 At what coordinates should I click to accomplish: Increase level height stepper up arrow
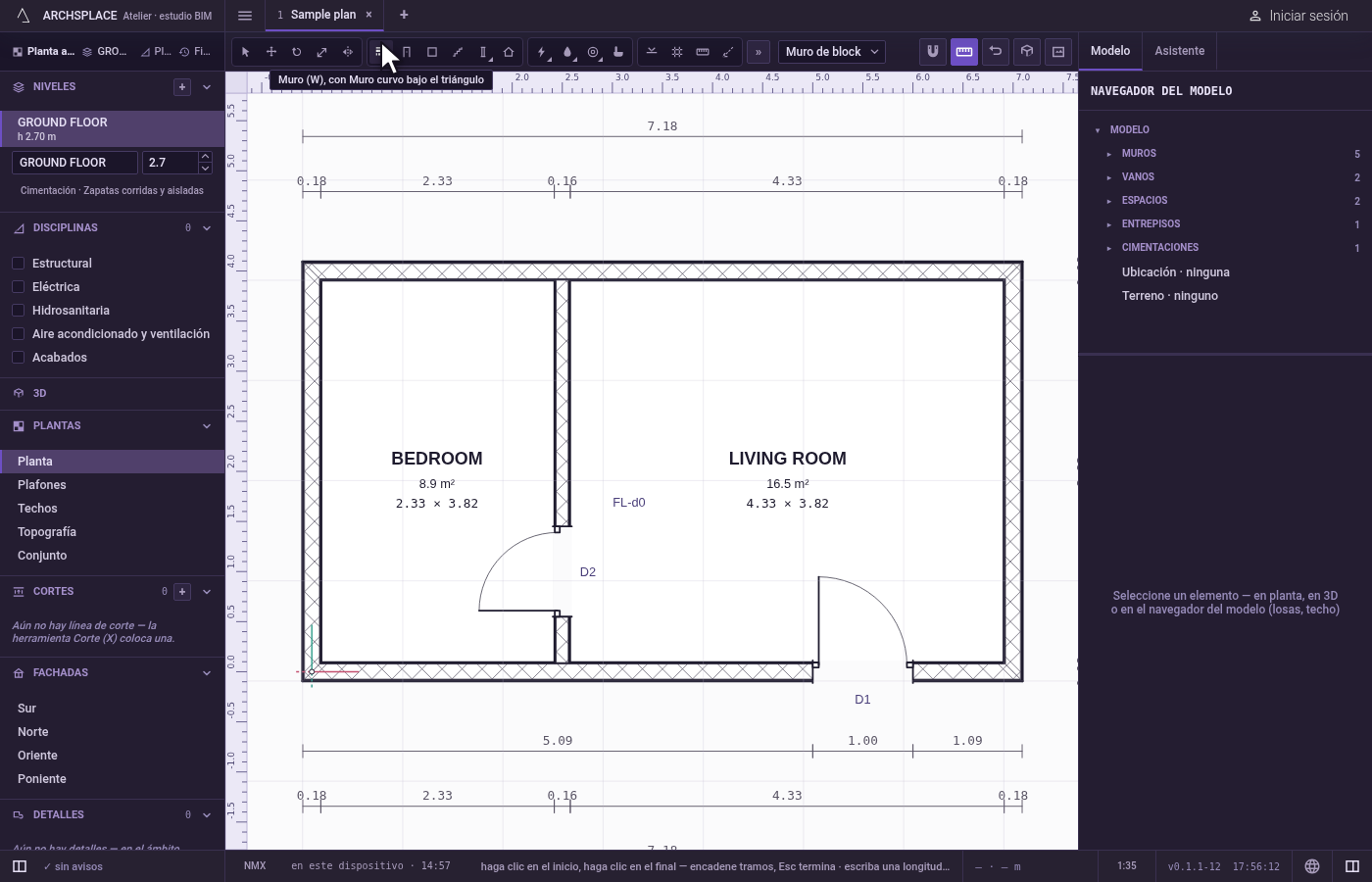(205, 157)
